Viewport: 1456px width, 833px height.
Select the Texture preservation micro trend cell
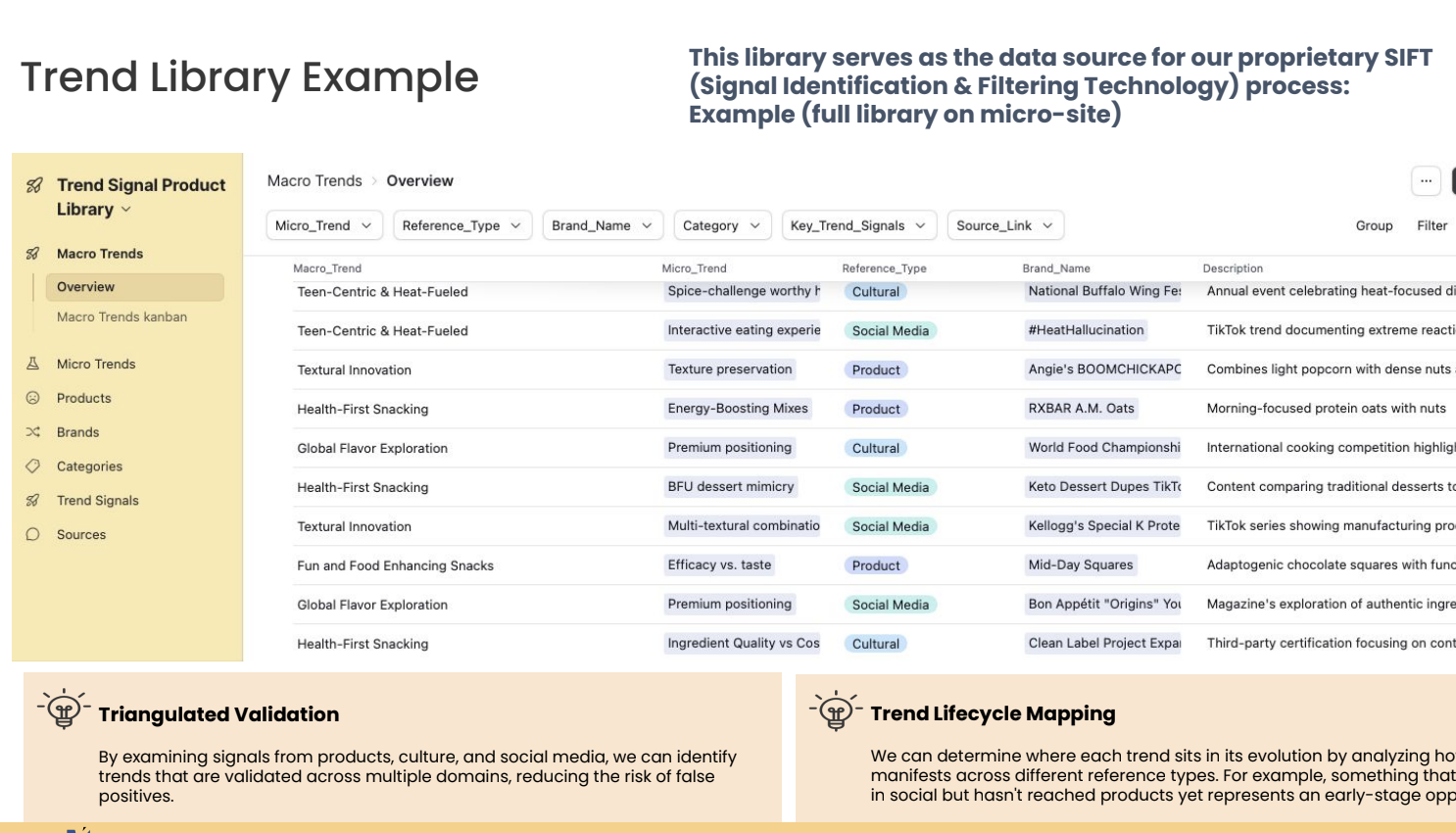click(x=730, y=369)
